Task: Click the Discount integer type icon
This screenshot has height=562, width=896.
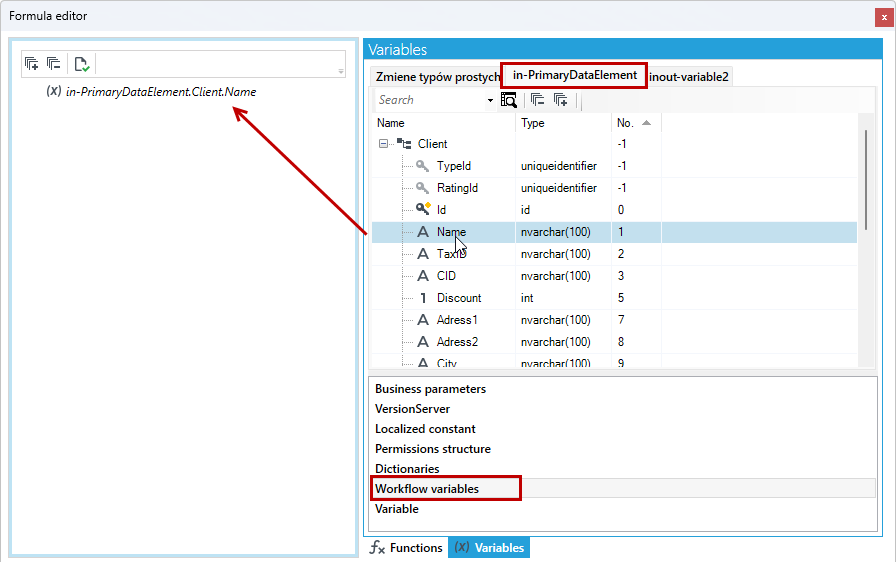Action: pyautogui.click(x=423, y=298)
